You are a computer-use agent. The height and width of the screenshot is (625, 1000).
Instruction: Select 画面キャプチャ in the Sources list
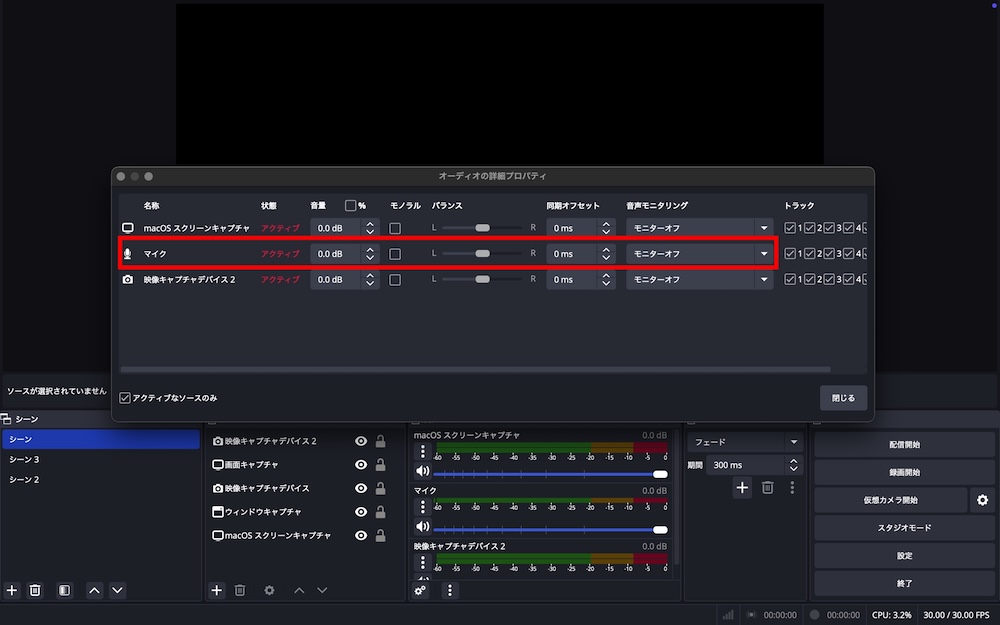251,464
